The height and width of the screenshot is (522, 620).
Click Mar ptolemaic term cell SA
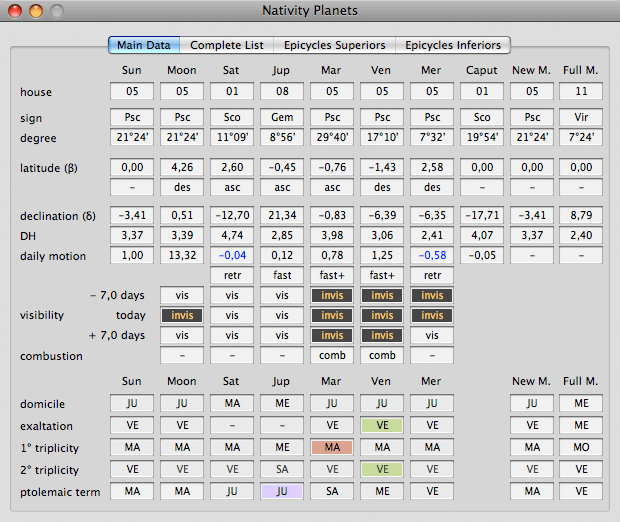coord(332,491)
